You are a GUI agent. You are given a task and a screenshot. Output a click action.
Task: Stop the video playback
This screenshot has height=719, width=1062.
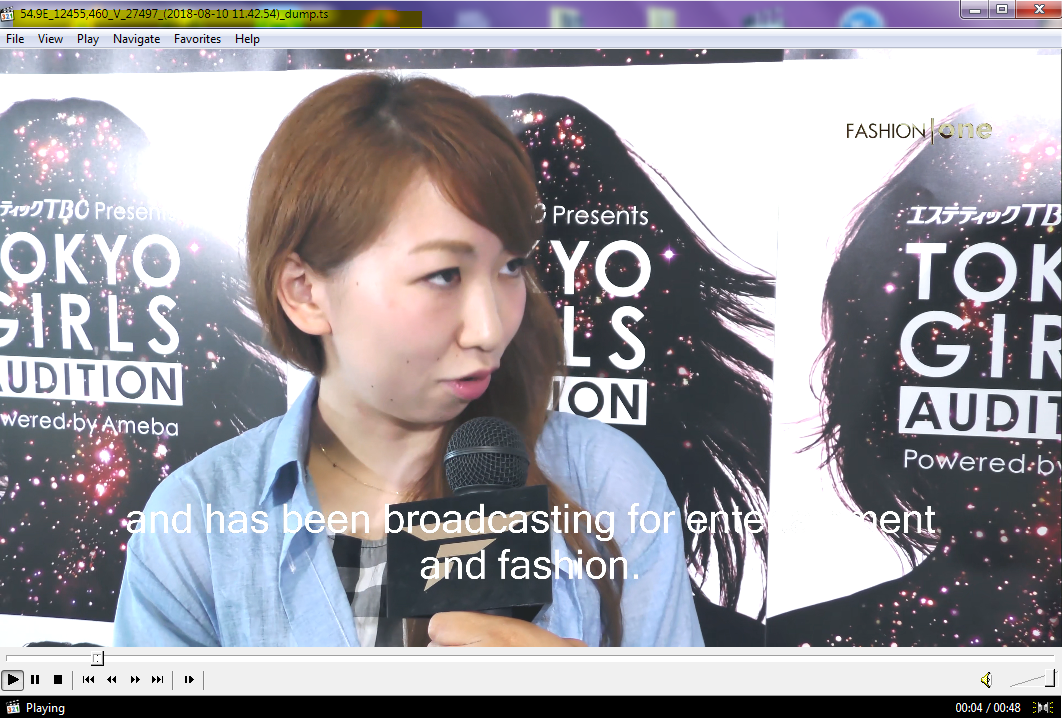click(x=58, y=680)
